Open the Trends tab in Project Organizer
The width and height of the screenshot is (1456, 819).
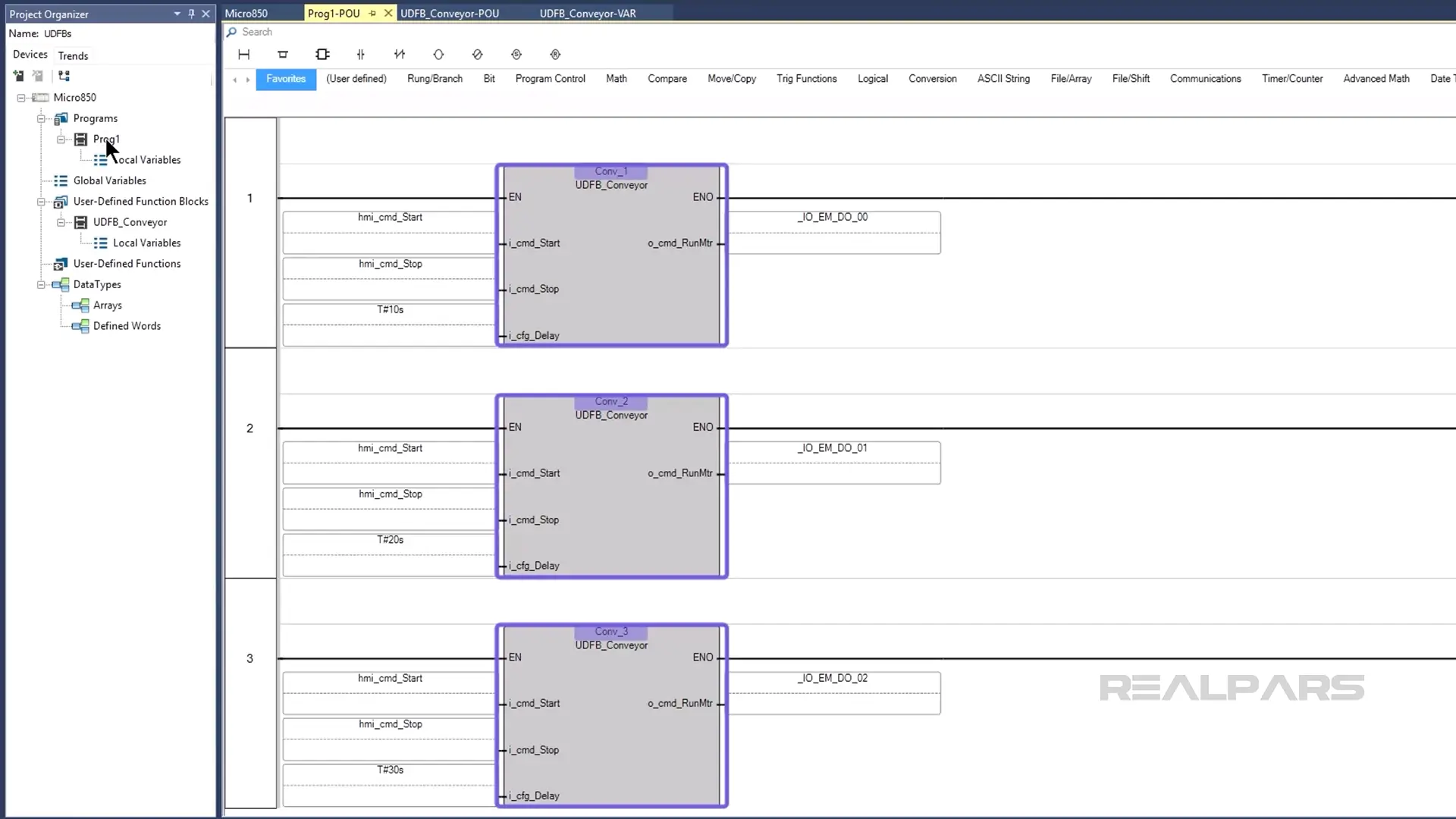(73, 55)
